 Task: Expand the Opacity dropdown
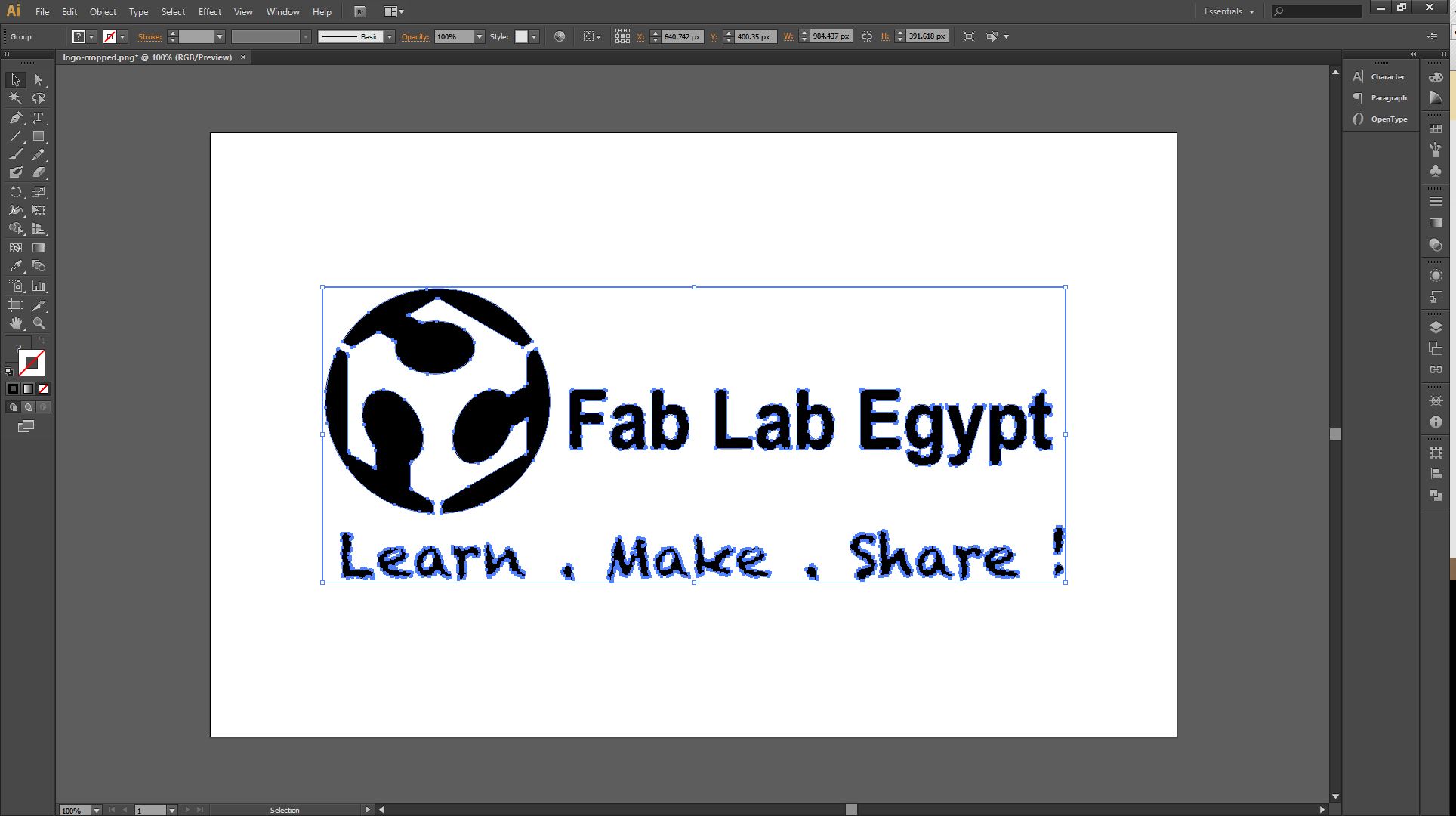pos(479,36)
